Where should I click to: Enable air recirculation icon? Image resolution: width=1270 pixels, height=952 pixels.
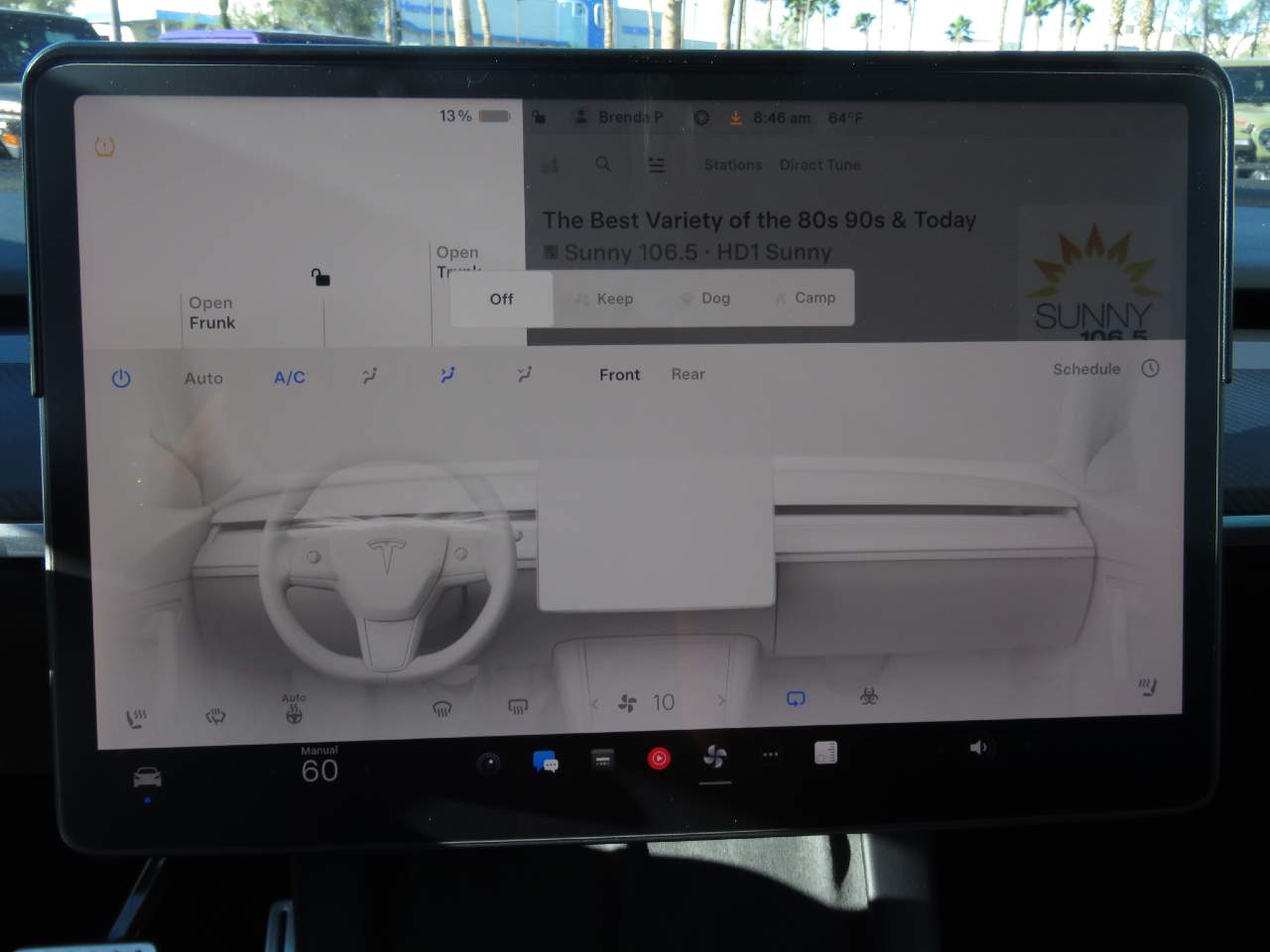[x=794, y=699]
